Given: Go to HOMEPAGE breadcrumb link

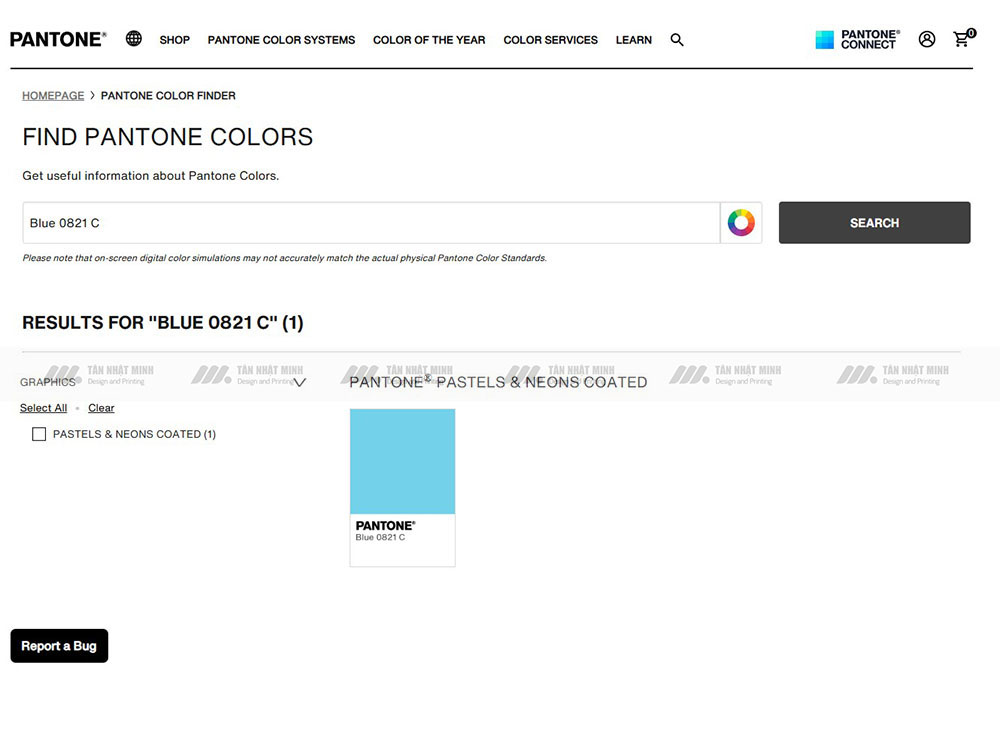Looking at the screenshot, I should click(53, 96).
